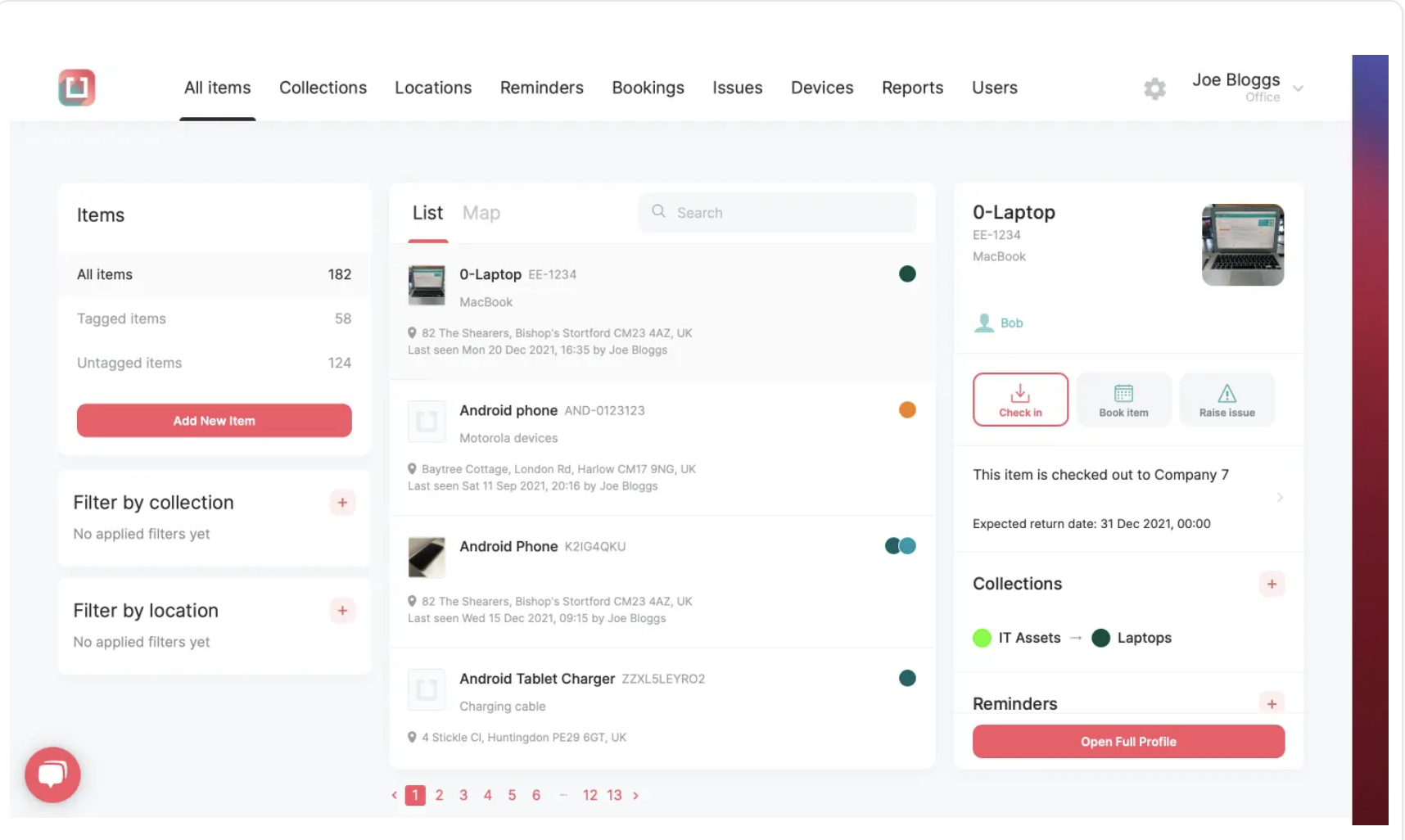Open the chat support bubble
The width and height of the screenshot is (1405, 840).
click(x=52, y=775)
